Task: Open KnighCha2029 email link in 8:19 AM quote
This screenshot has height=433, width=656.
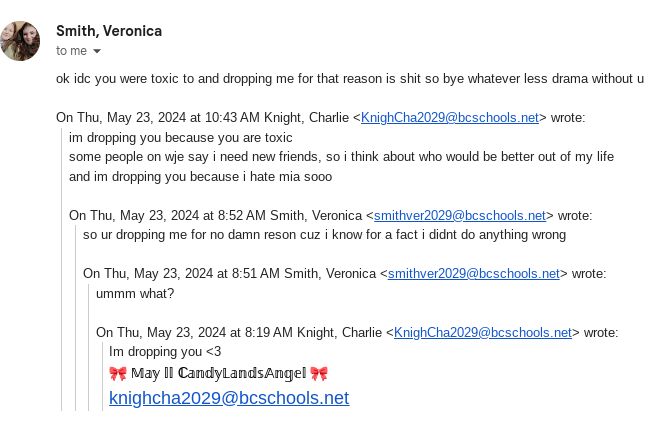Action: click(482, 333)
